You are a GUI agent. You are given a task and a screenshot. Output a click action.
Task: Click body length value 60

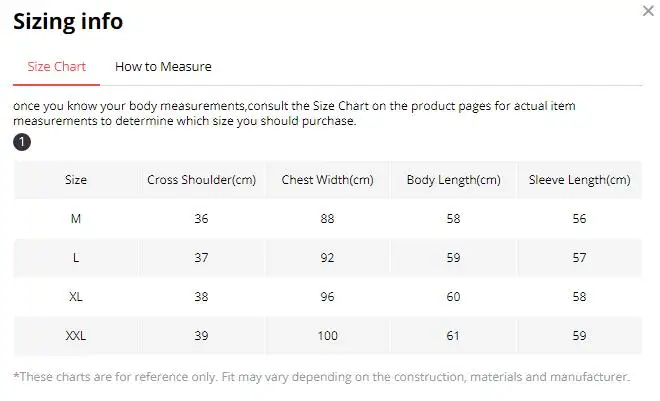click(453, 297)
